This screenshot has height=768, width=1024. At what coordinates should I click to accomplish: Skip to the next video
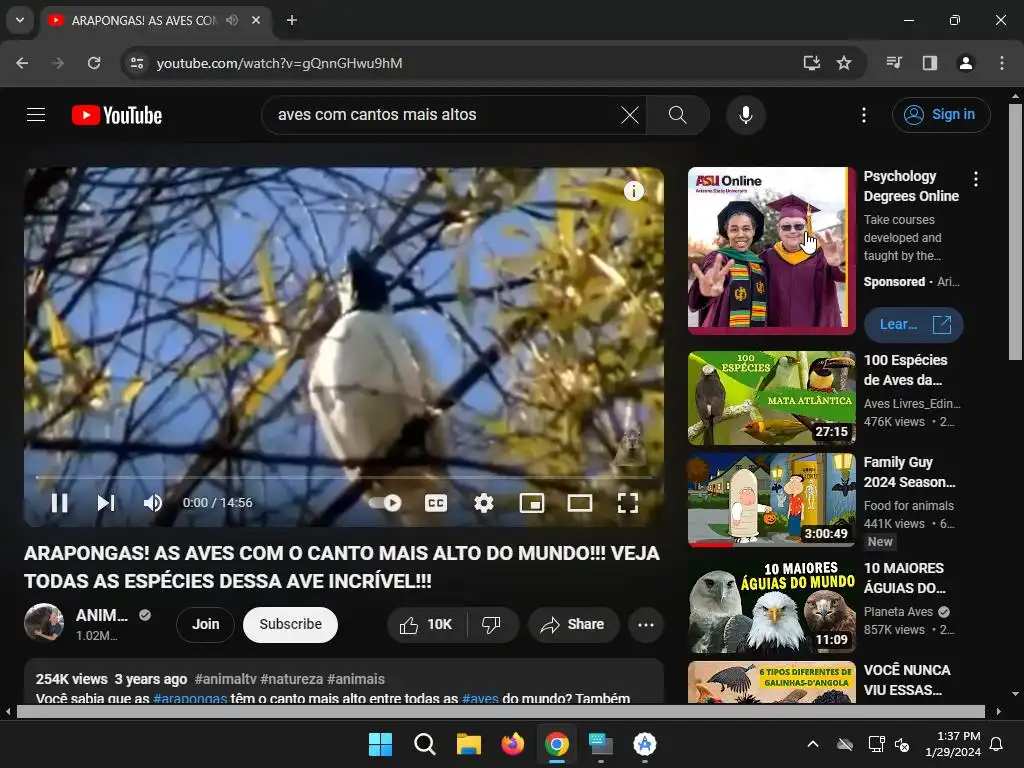[106, 503]
